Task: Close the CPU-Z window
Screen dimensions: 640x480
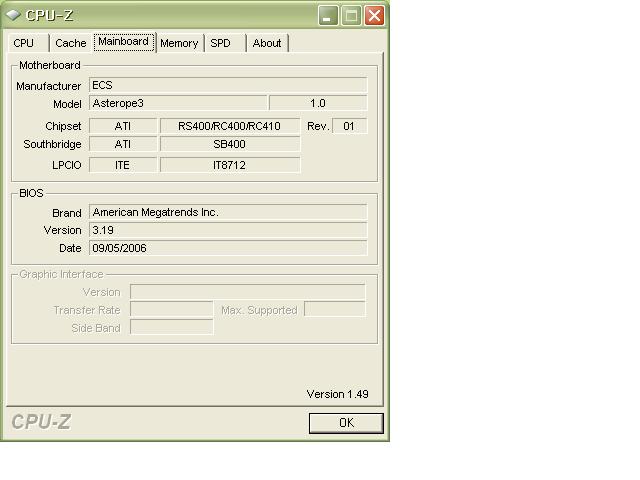Action: point(374,16)
